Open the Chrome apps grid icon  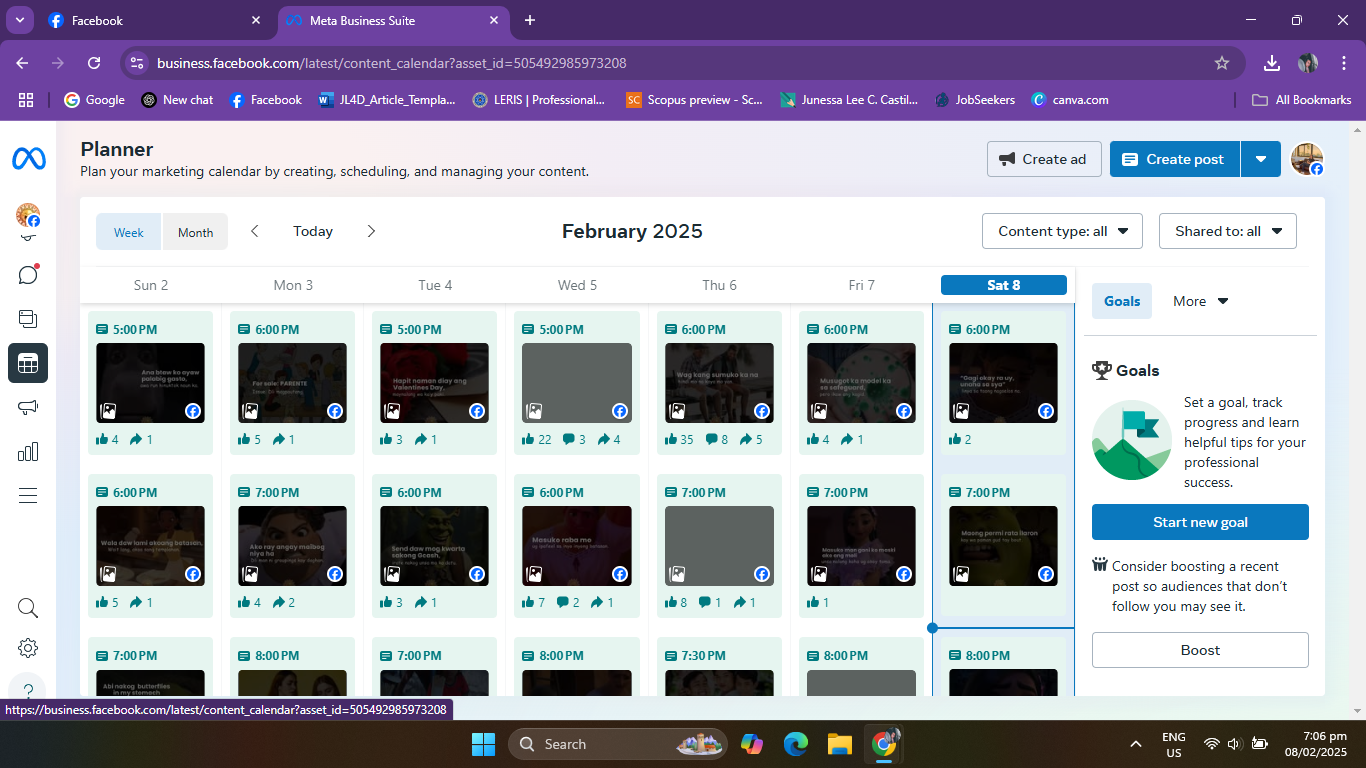tap(26, 100)
